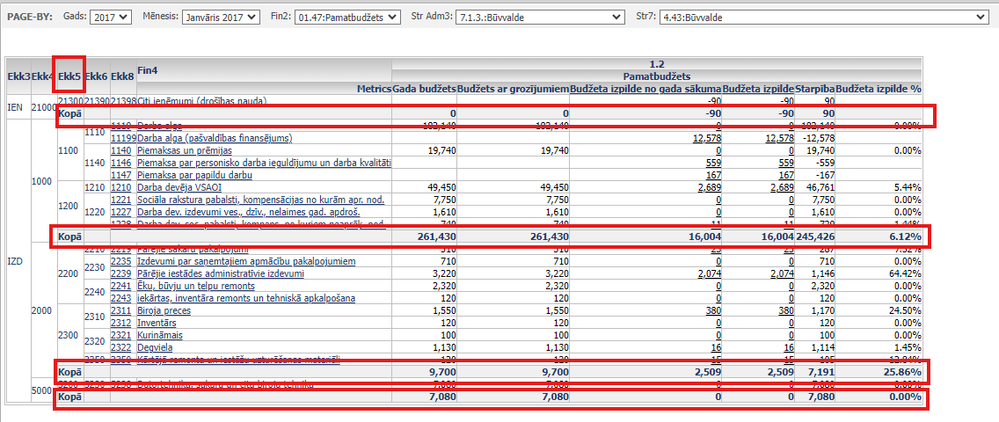Open Budžeta izpilde no gada sākuma header link
This screenshot has height=422, width=999.
coord(645,89)
